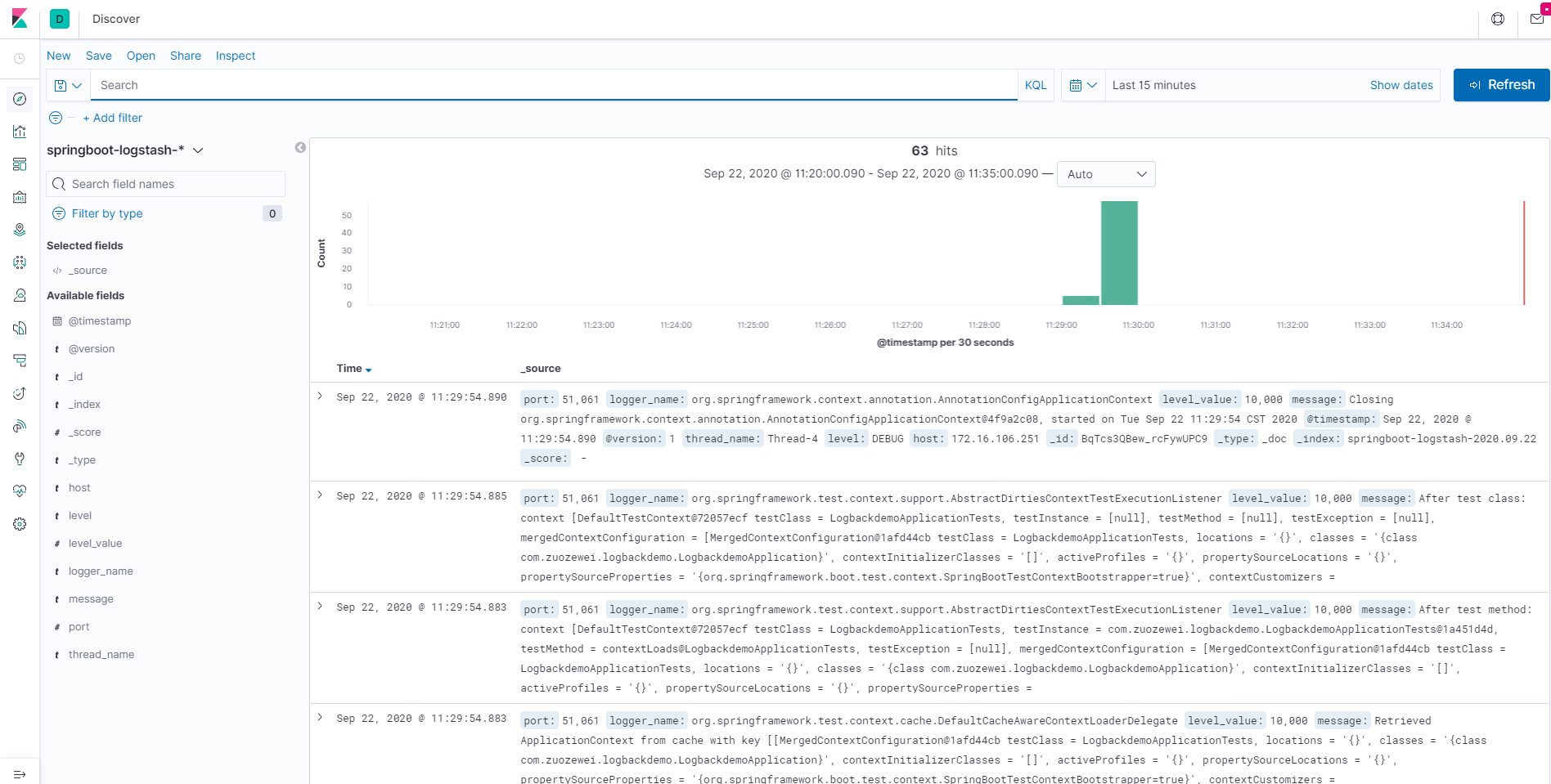Click the Refresh button
Image resolution: width=1551 pixels, height=784 pixels.
[x=1501, y=85]
